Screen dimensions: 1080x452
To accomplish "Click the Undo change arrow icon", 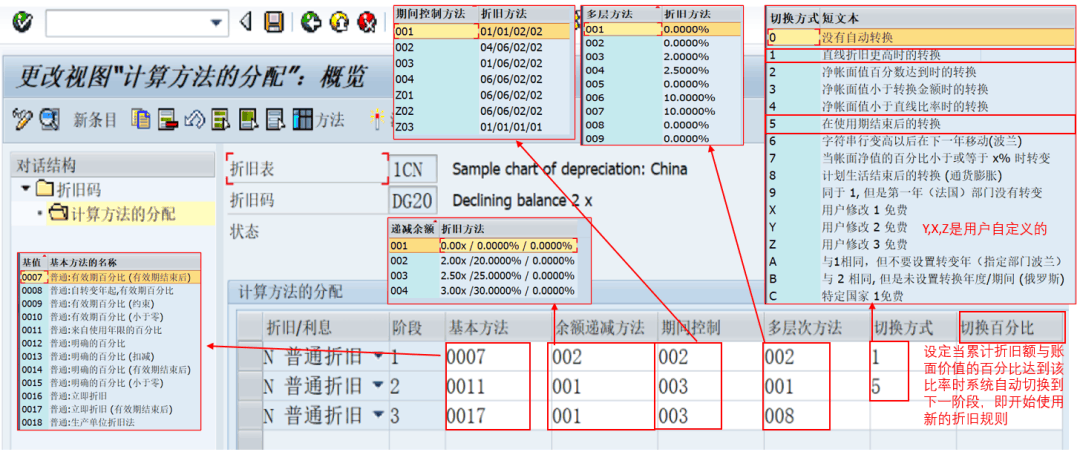I will [x=194, y=119].
